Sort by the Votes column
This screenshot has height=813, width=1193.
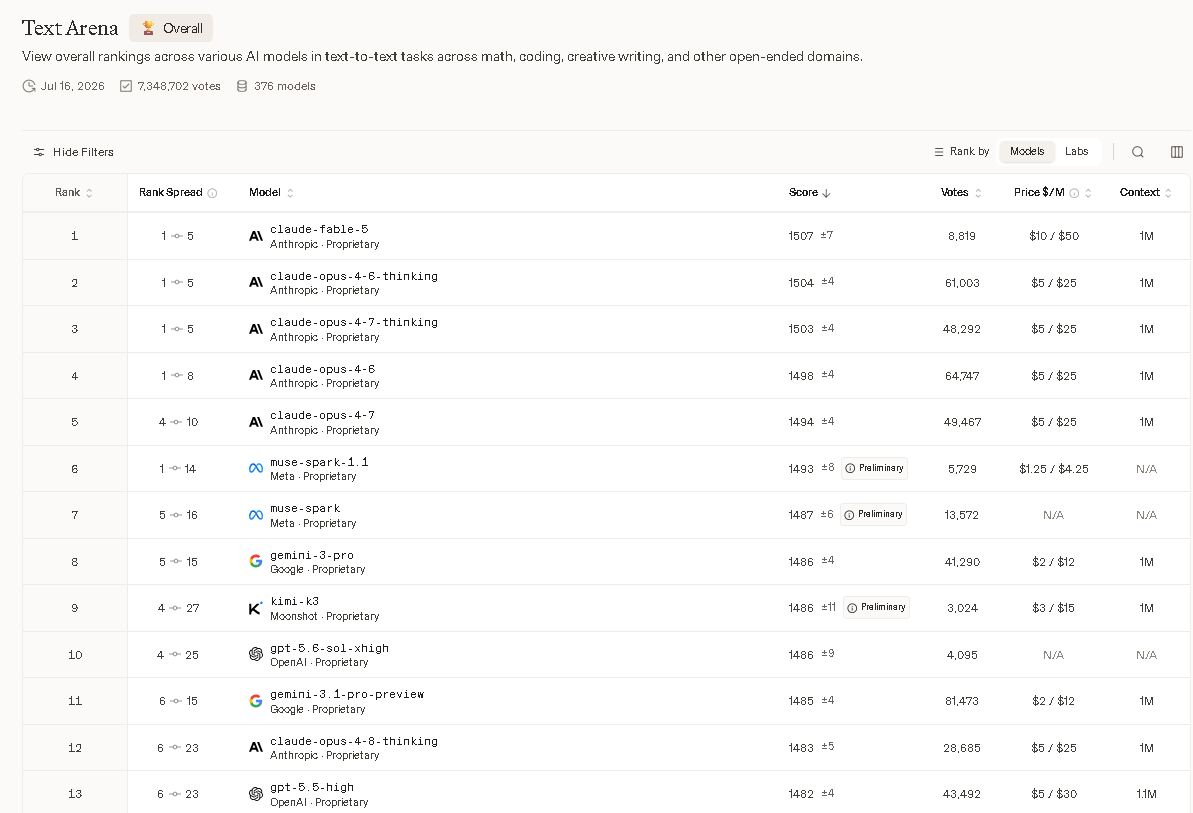[961, 192]
